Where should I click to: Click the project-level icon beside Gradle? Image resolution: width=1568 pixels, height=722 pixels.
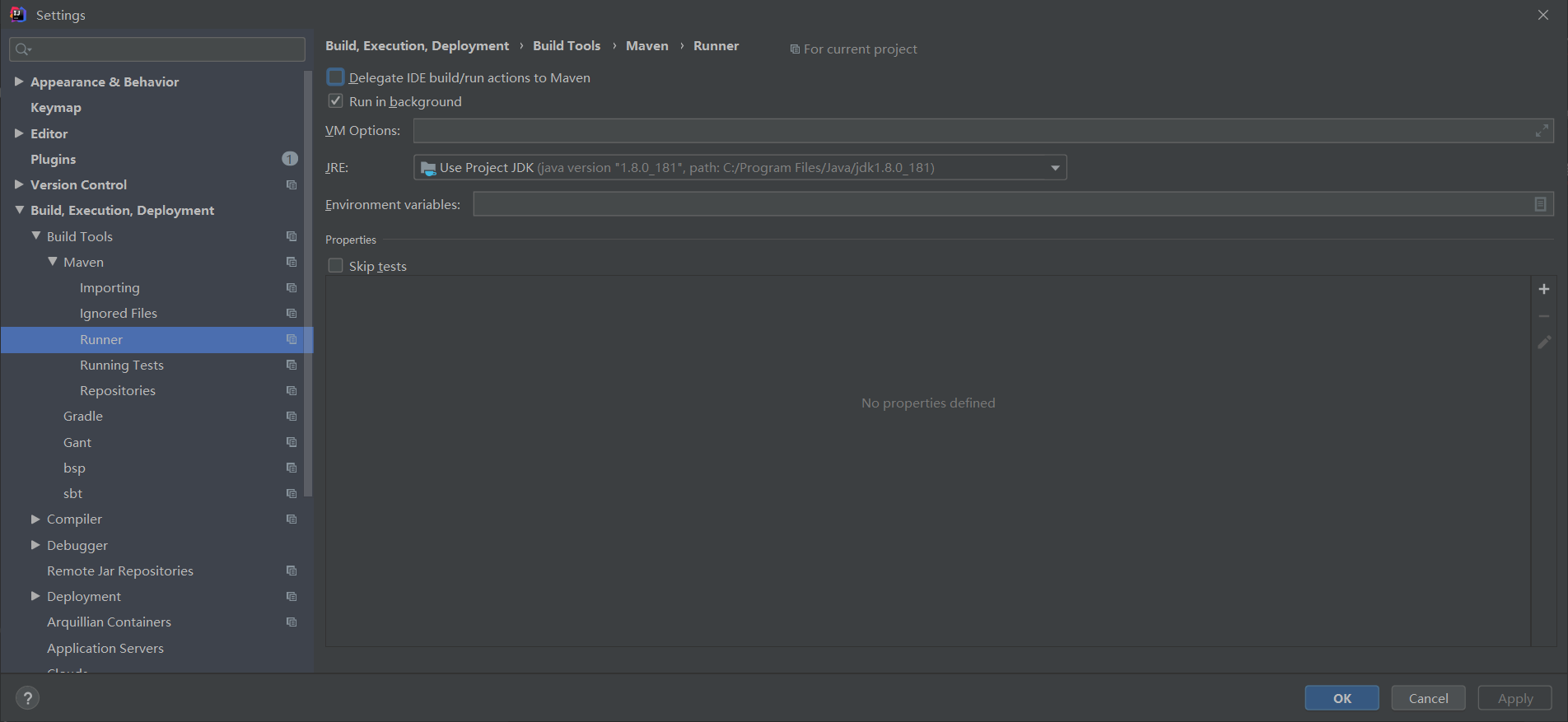292,416
